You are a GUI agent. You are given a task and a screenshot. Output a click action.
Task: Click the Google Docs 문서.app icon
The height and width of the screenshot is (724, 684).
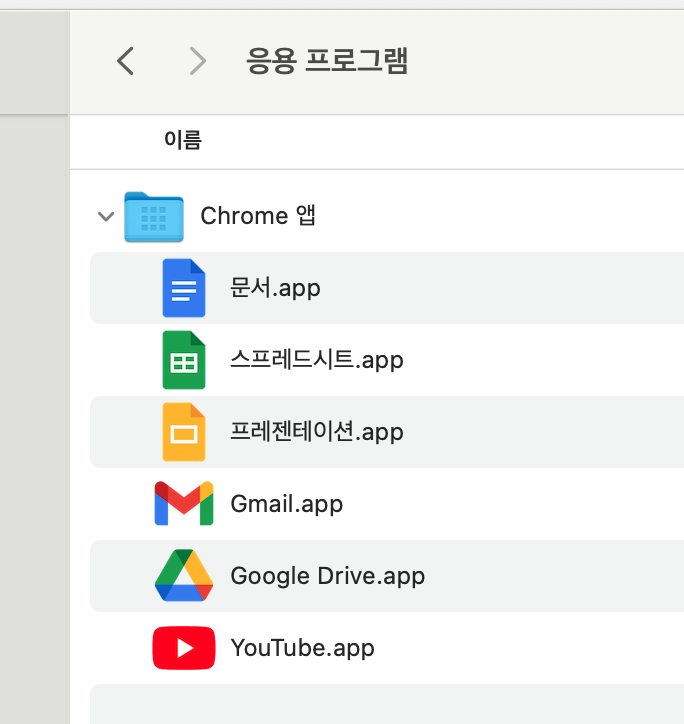(184, 288)
